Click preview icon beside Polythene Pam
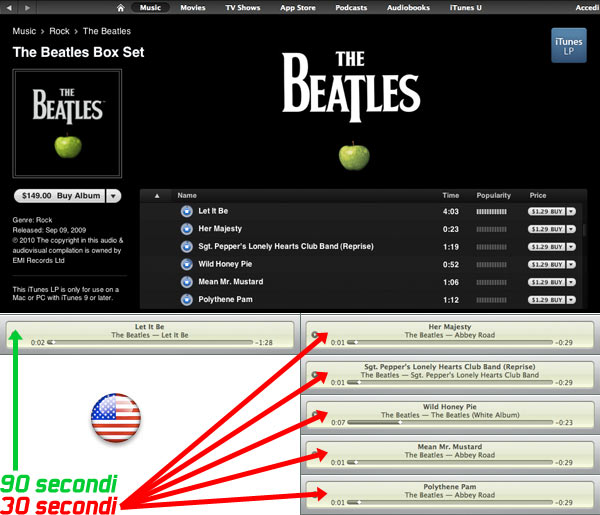 pyautogui.click(x=186, y=300)
